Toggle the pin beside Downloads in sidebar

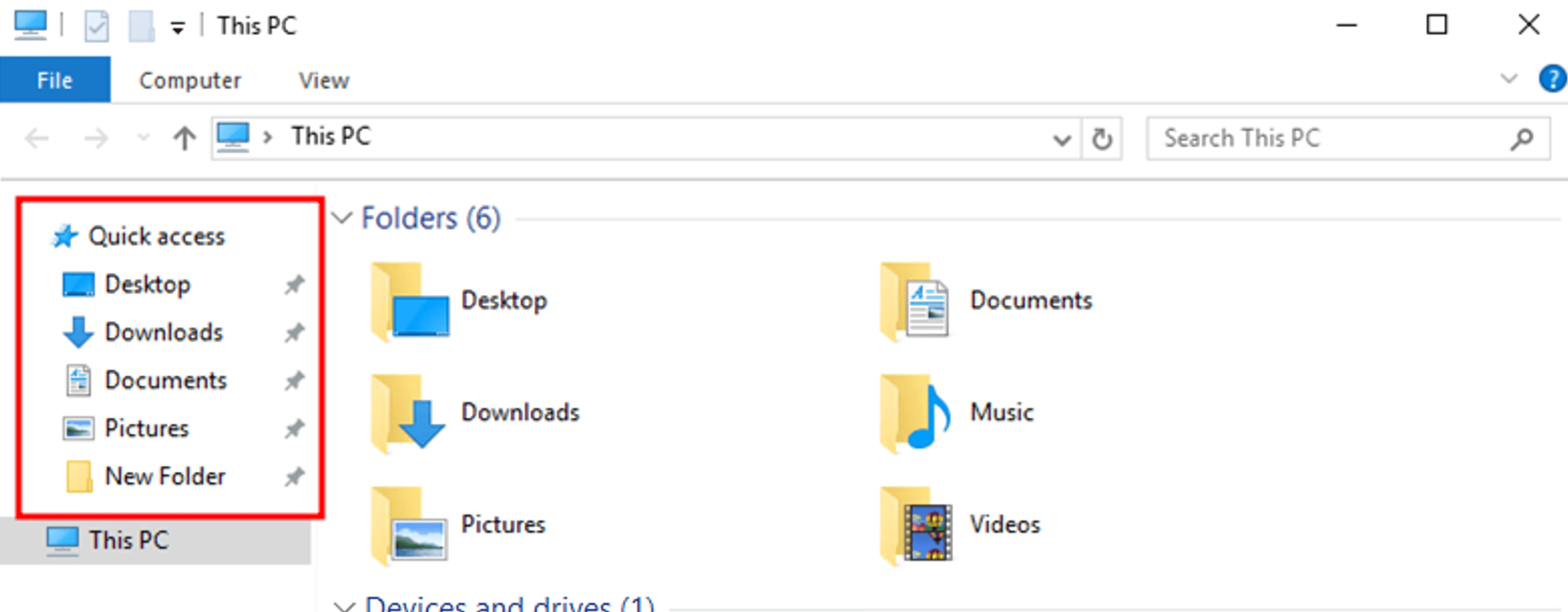coord(294,333)
